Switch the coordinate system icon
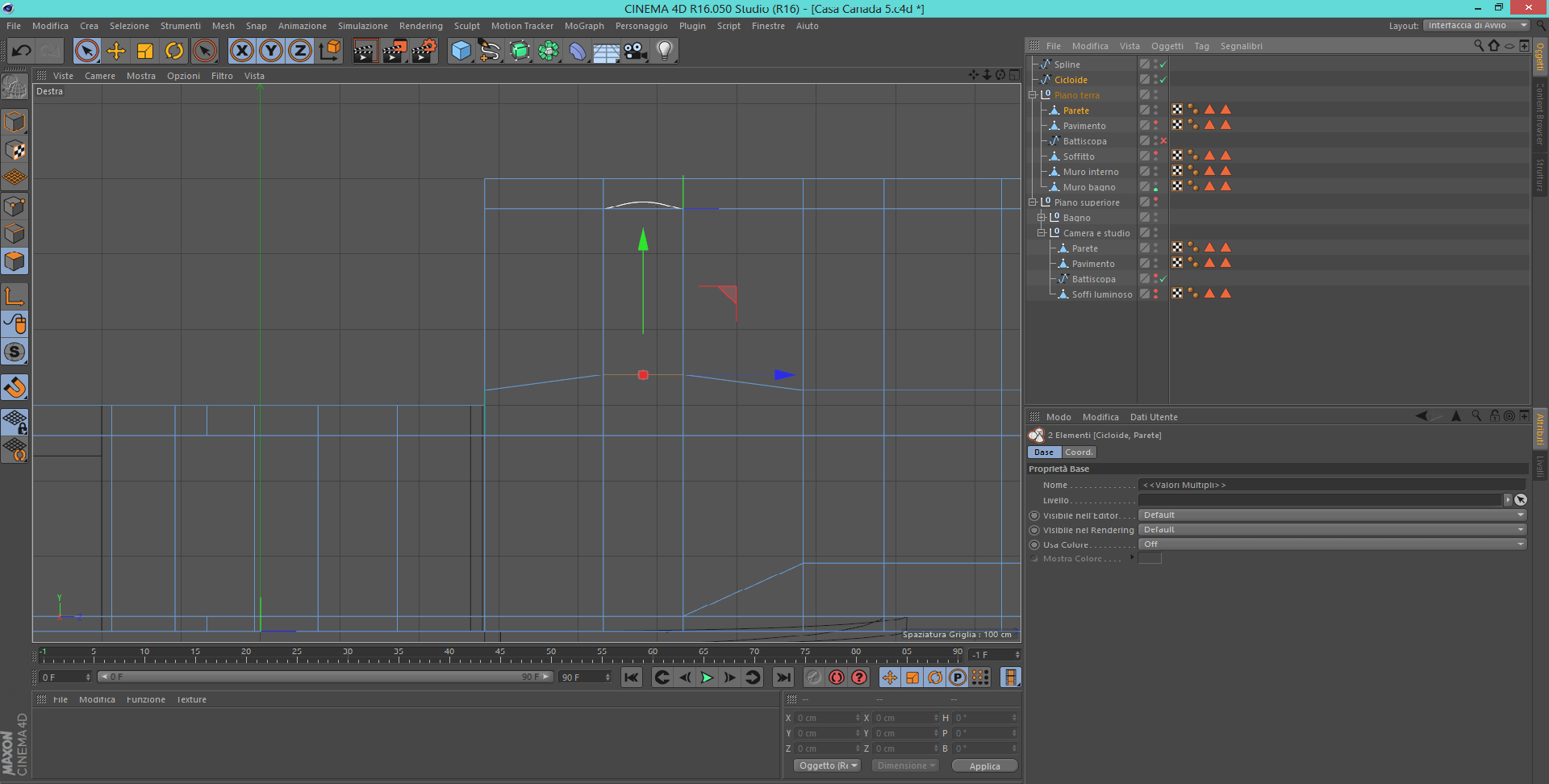1549x784 pixels. tap(329, 51)
